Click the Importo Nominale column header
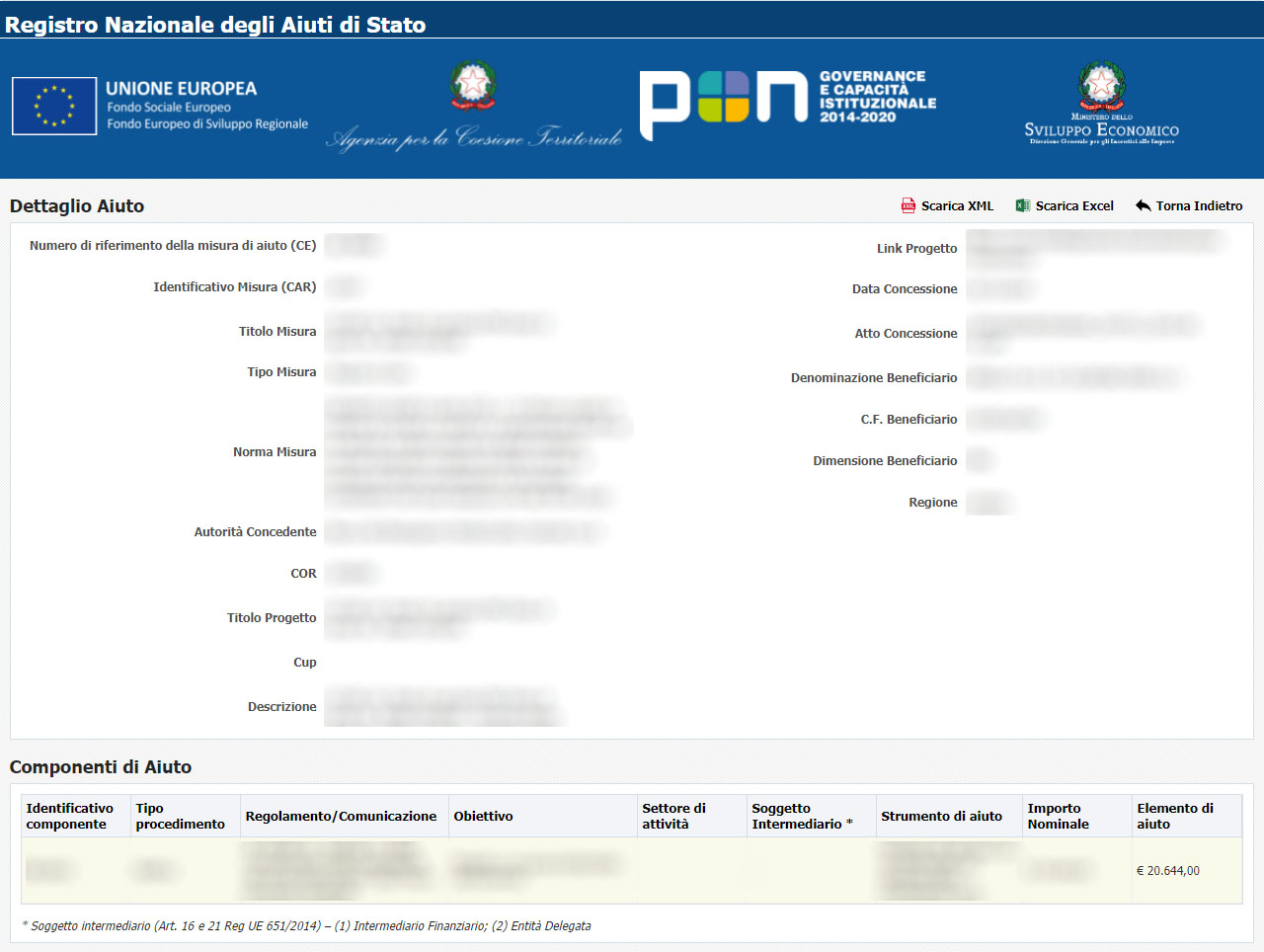This screenshot has width=1264, height=952. pos(1059,817)
